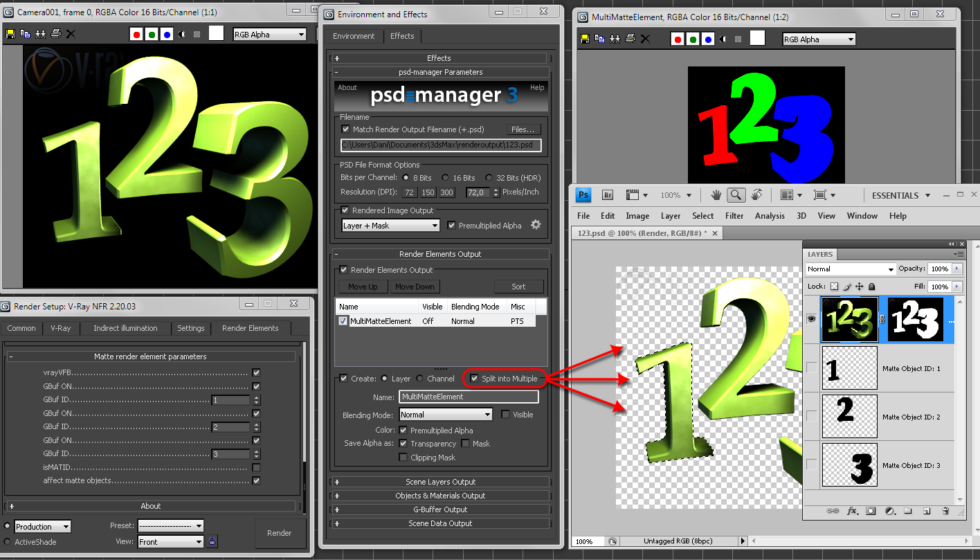Collapse psd-manager Parameters rollout
This screenshot has height=560, width=980.
439,72
